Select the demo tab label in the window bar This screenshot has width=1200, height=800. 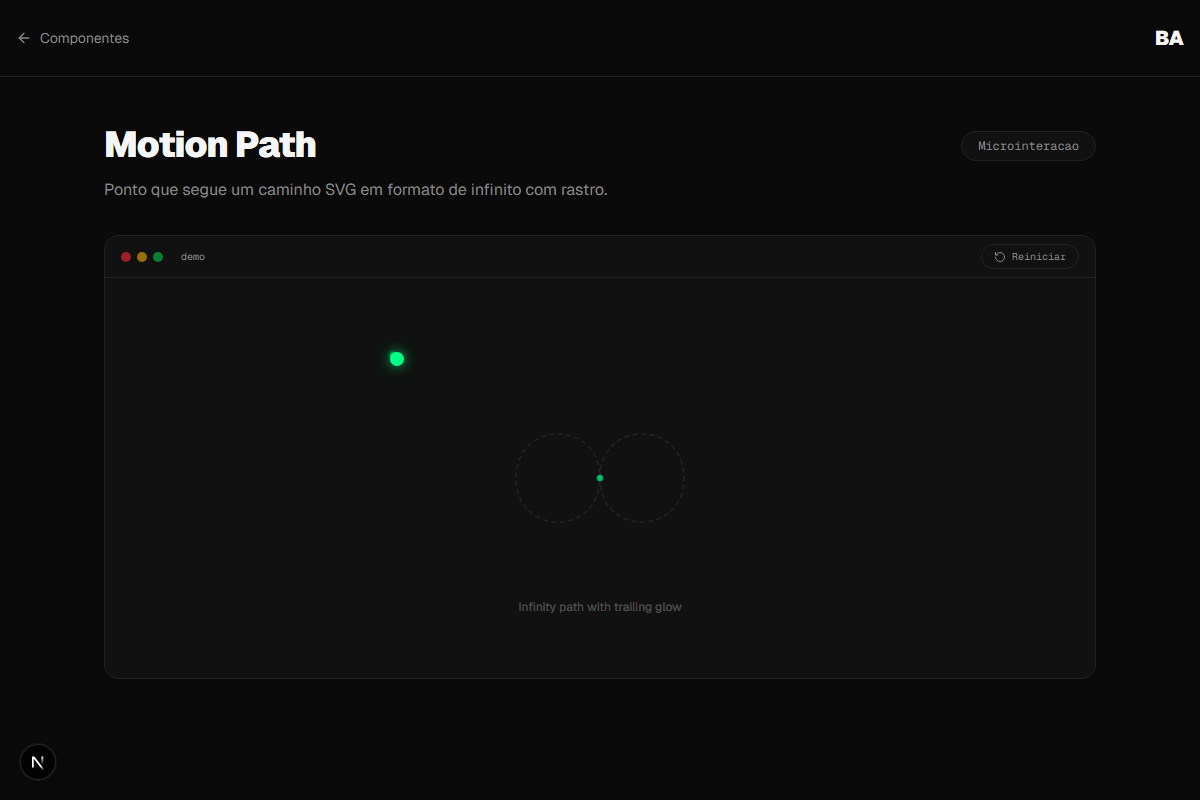(x=193, y=256)
